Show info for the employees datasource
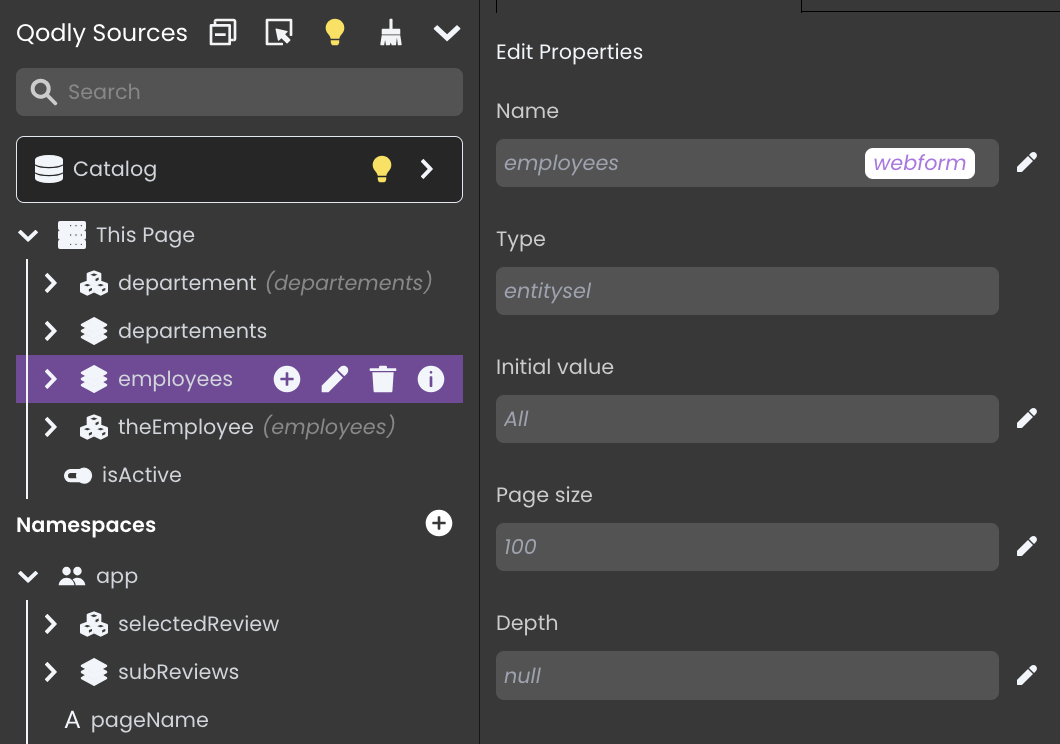Viewport: 1060px width, 744px height. tap(431, 379)
